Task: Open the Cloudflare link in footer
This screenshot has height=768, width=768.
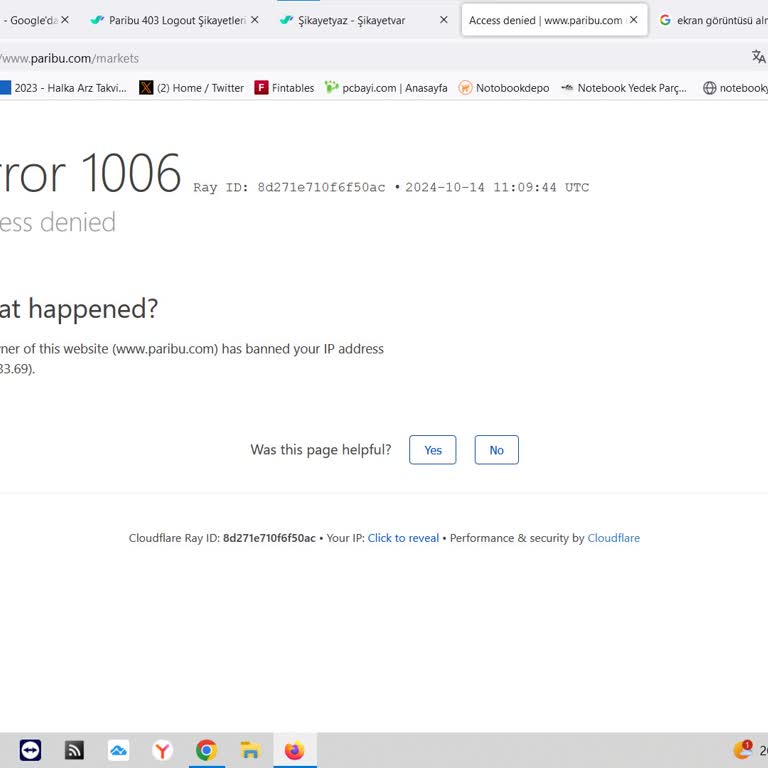Action: pyautogui.click(x=614, y=538)
